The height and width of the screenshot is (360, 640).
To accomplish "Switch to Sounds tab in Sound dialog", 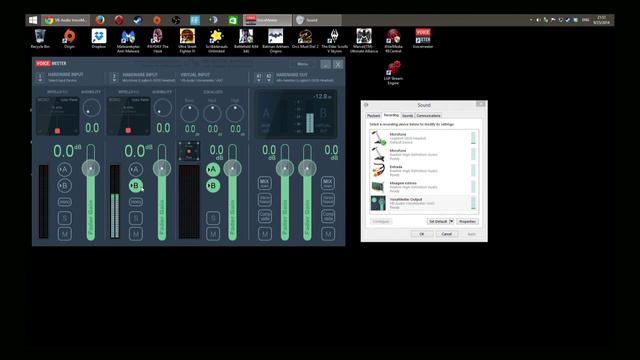I will 408,116.
